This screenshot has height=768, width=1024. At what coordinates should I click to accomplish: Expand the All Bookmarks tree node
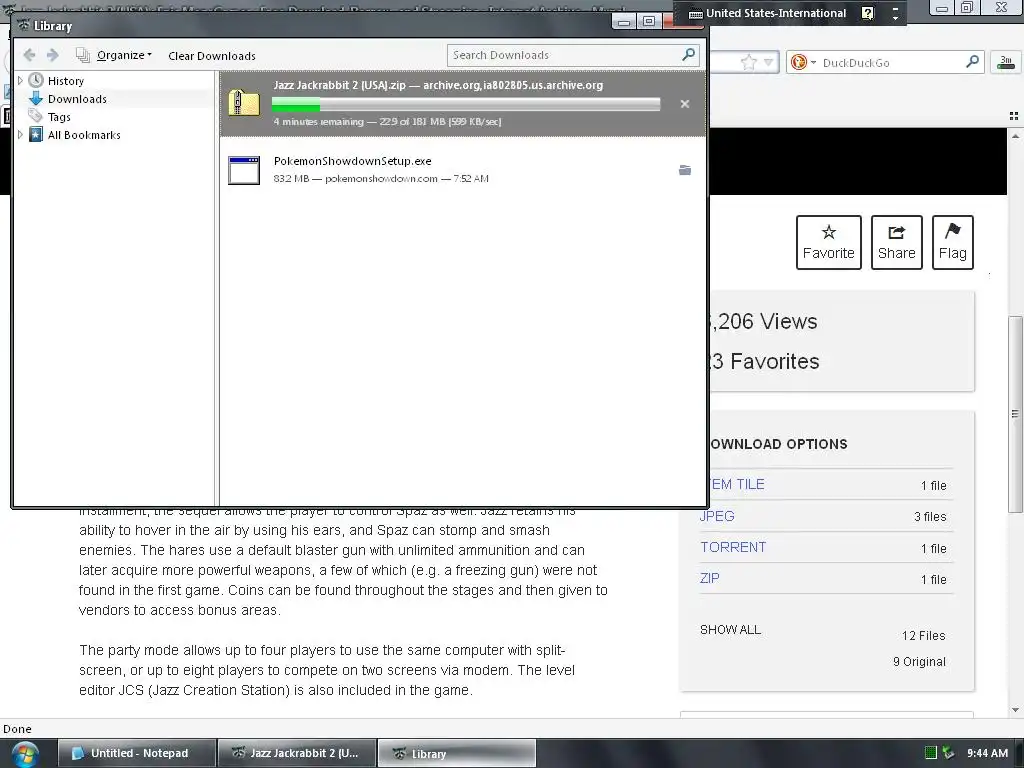(20, 135)
